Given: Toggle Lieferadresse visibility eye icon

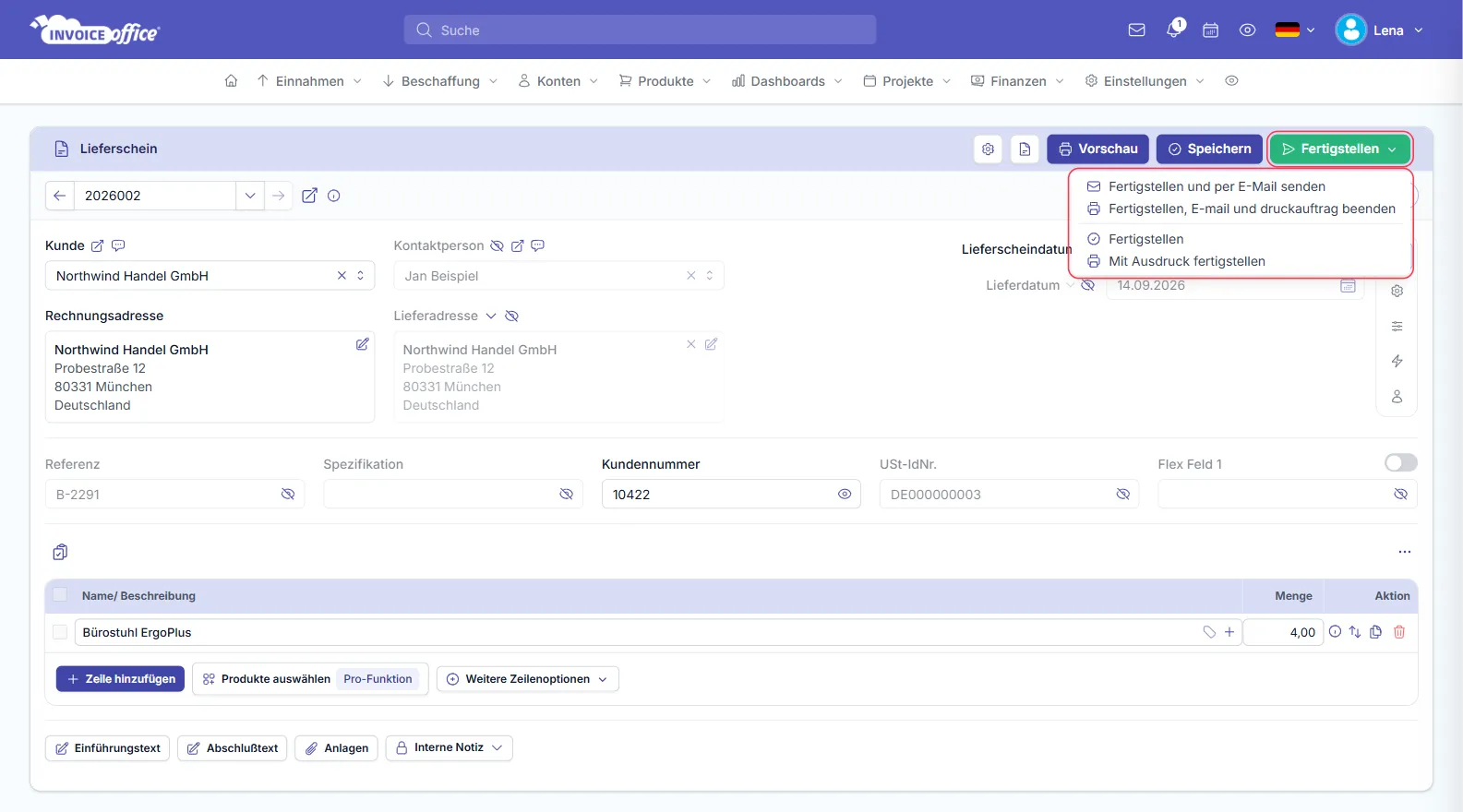Looking at the screenshot, I should click(x=511, y=316).
